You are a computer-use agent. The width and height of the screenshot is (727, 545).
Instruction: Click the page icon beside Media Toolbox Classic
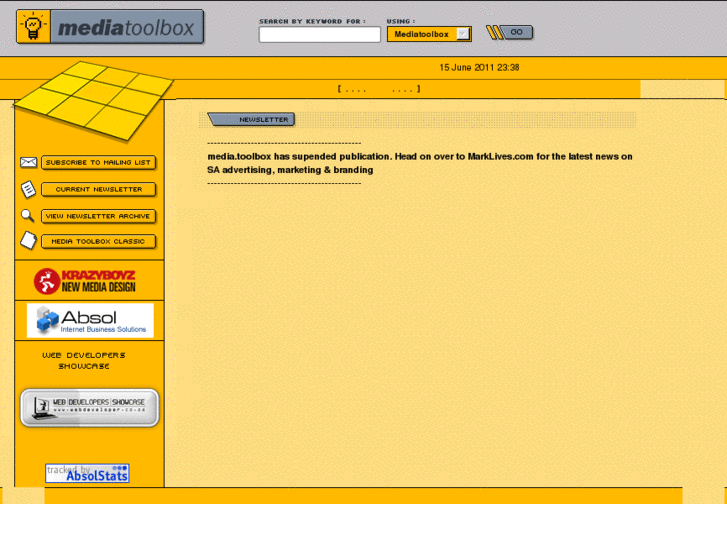click(28, 241)
